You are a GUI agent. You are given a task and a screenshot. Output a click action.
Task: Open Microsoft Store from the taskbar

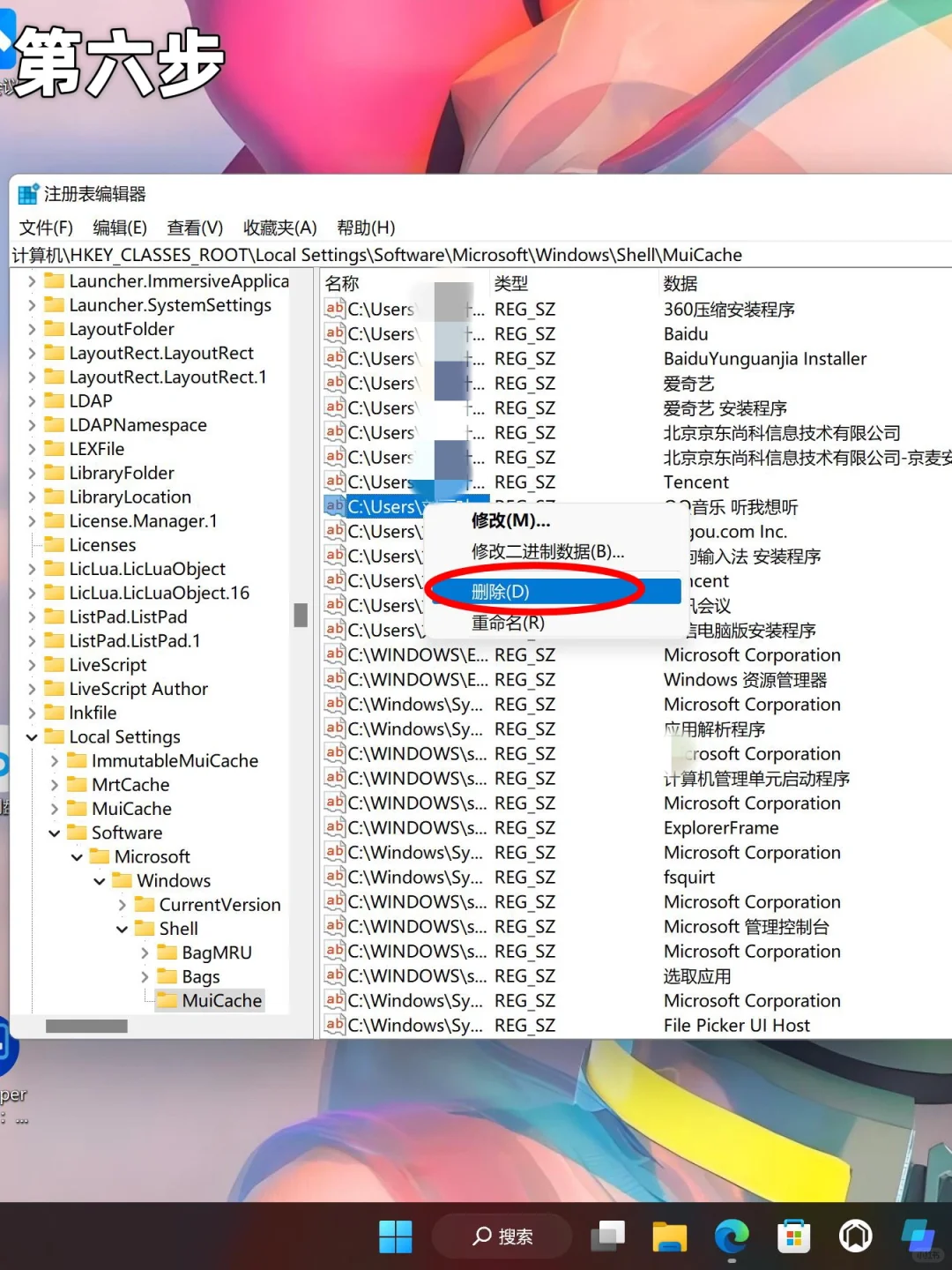click(x=793, y=1236)
